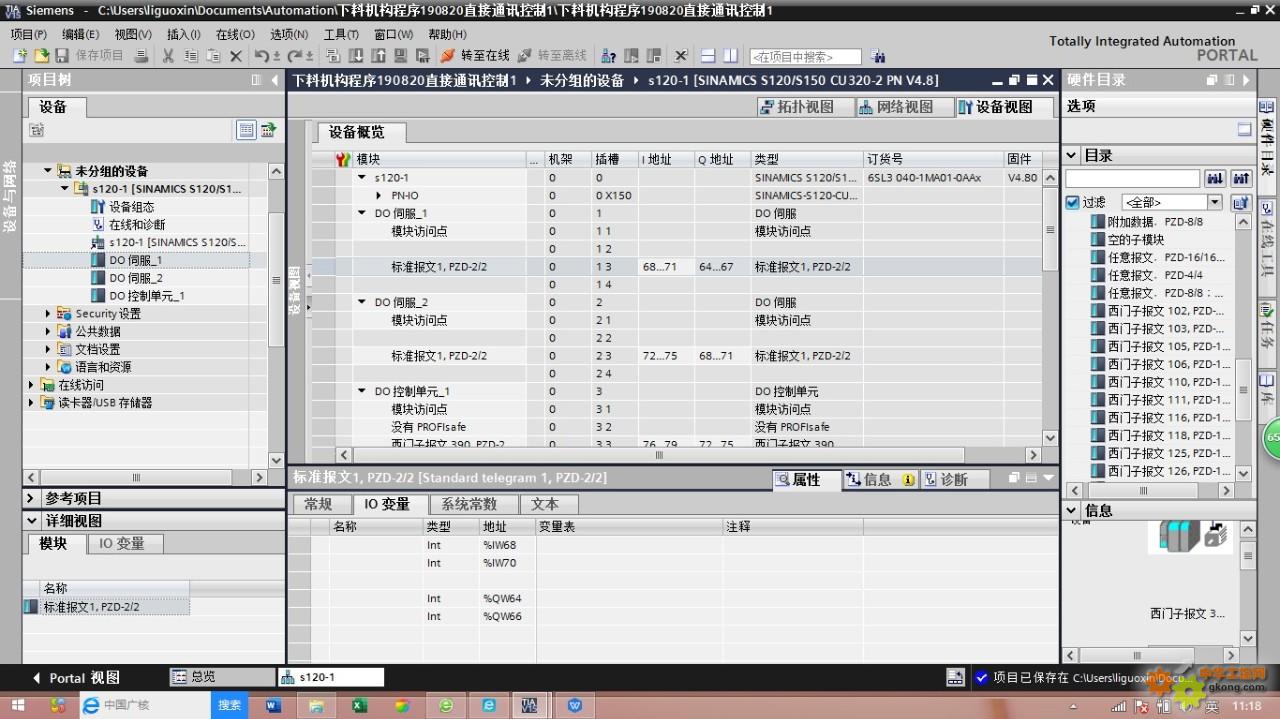Screen dimensions: 1280x719
Task: Go online with 转至在线 button
Action: point(475,56)
